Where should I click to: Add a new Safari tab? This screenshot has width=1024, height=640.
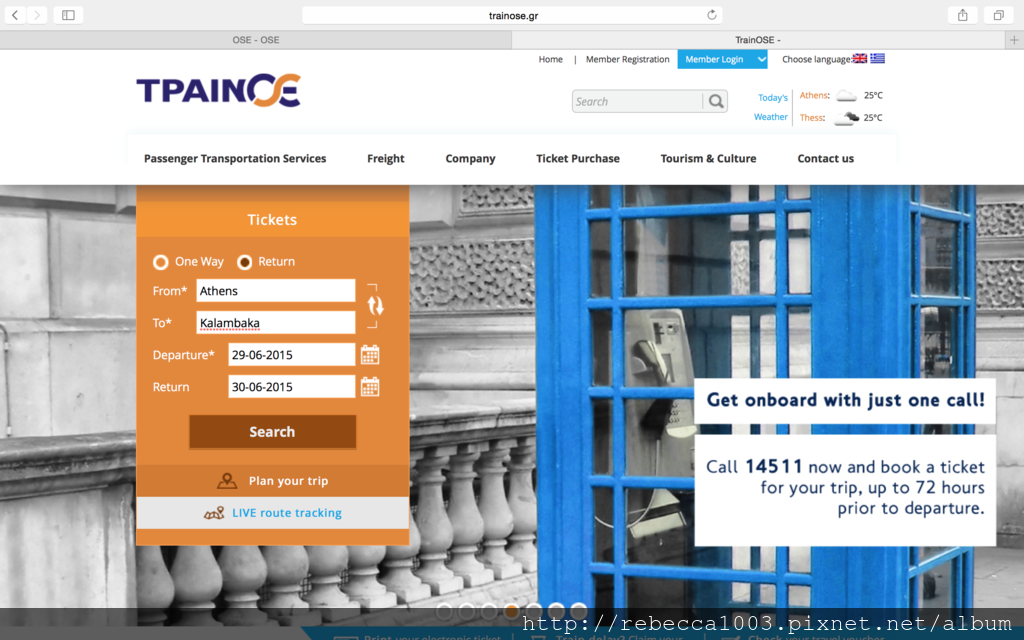pyautogui.click(x=1014, y=40)
